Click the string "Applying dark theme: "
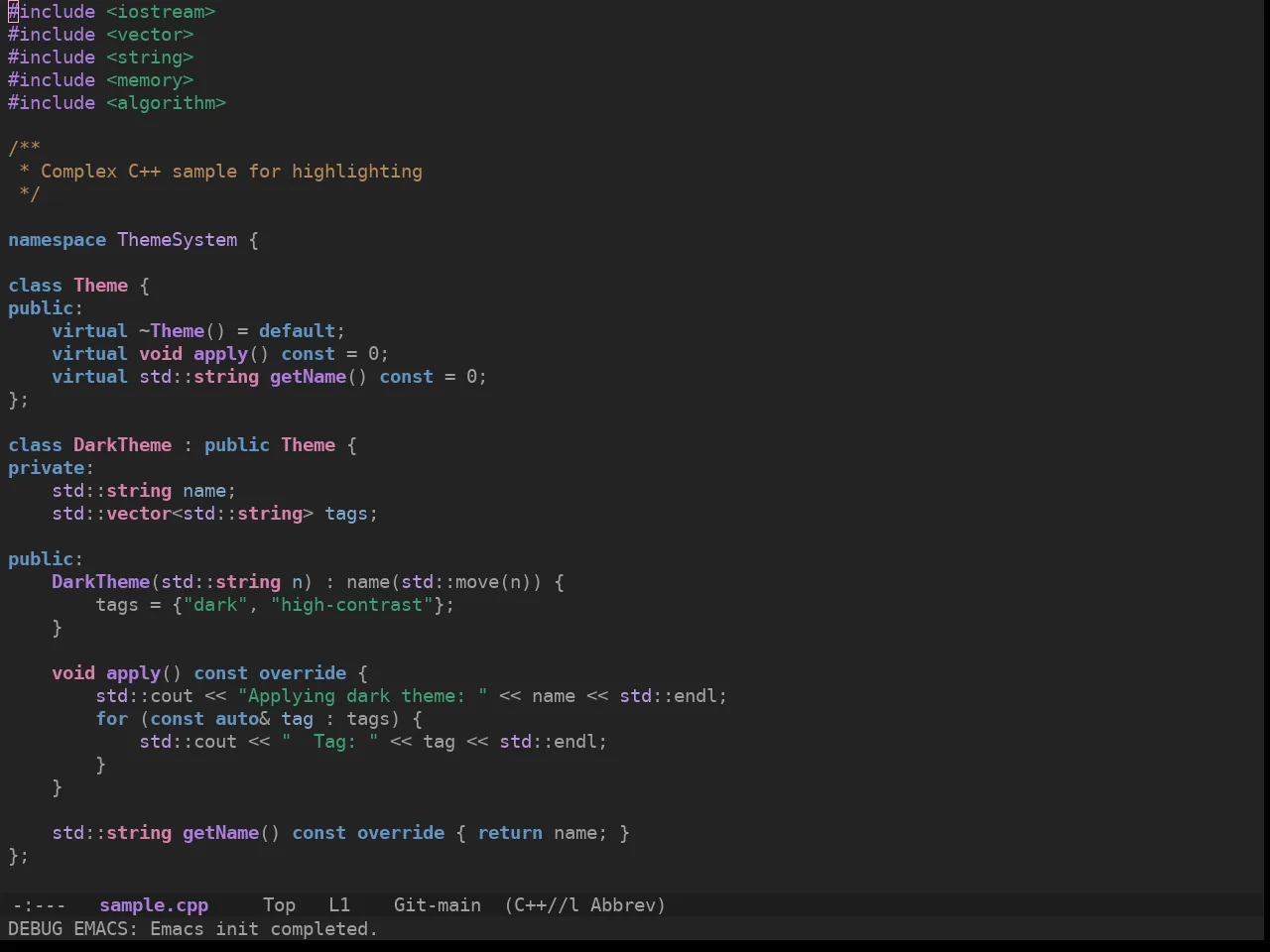The height and width of the screenshot is (952, 1270). 362,696
